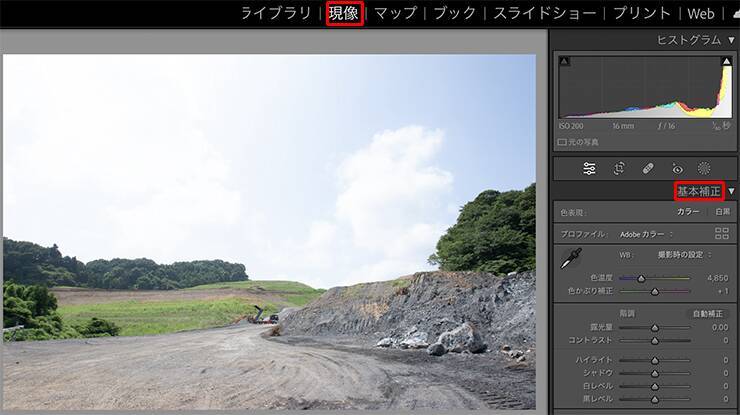Screen dimensions: 740x415
Task: Check the 元の写真 checkbox
Action: point(562,142)
